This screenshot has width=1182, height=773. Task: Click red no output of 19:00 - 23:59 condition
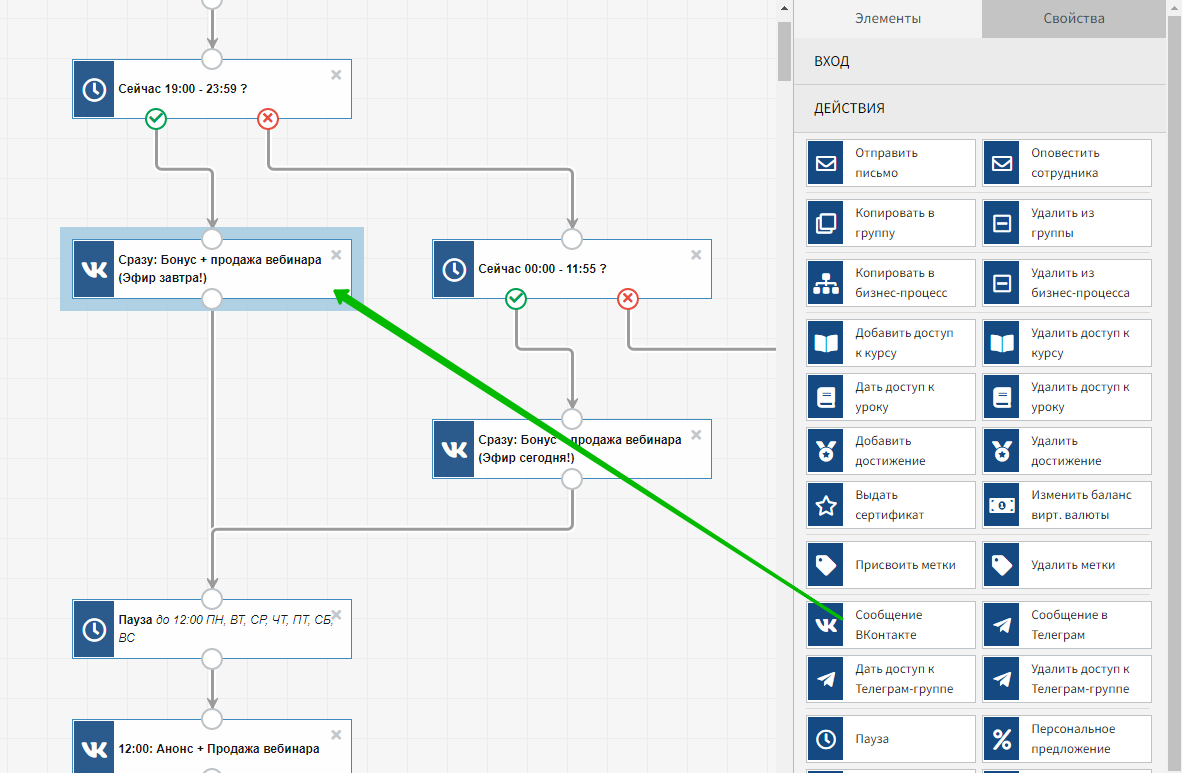[x=268, y=118]
